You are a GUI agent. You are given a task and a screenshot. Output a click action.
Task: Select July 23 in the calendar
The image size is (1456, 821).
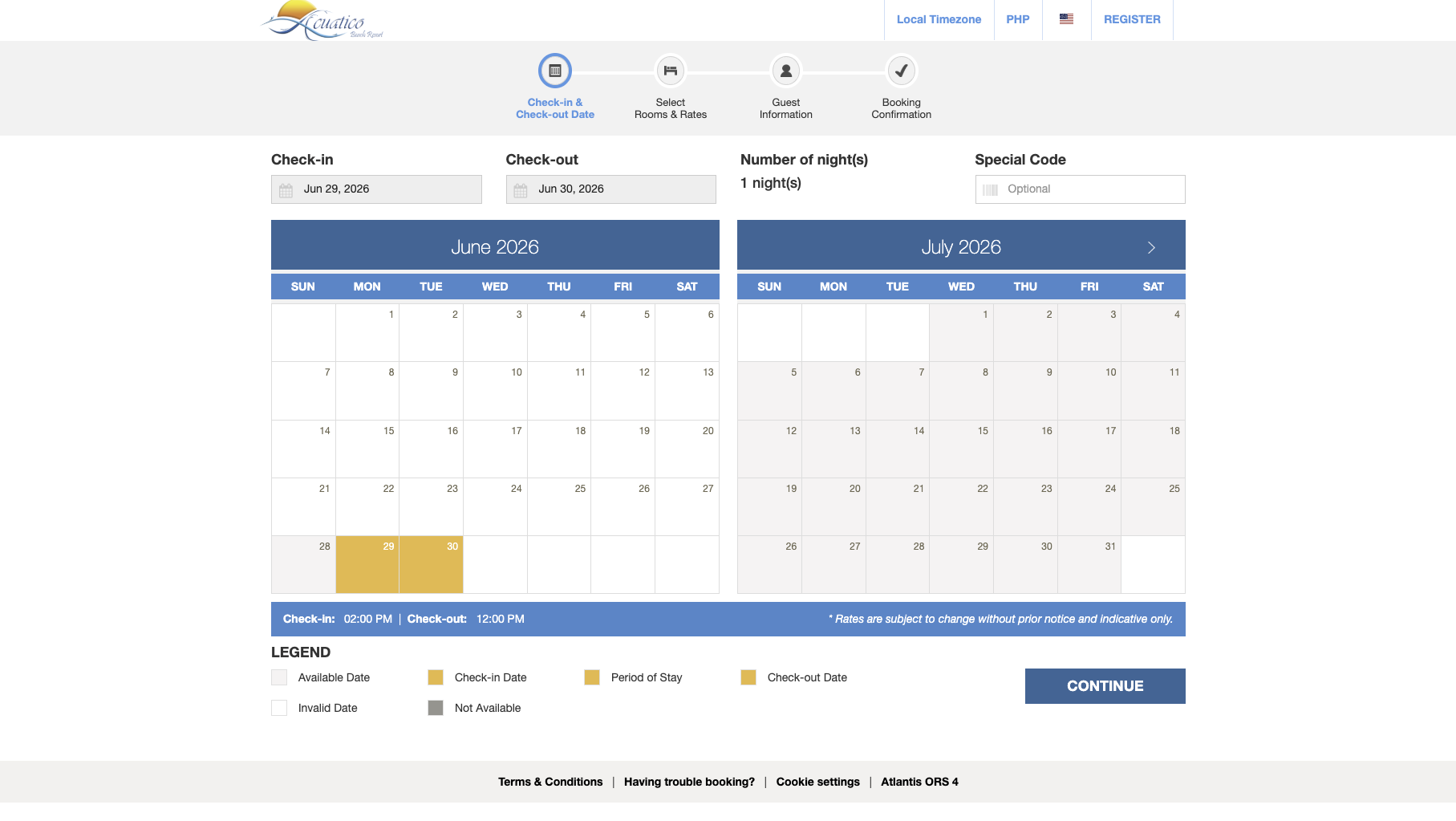(x=1025, y=507)
